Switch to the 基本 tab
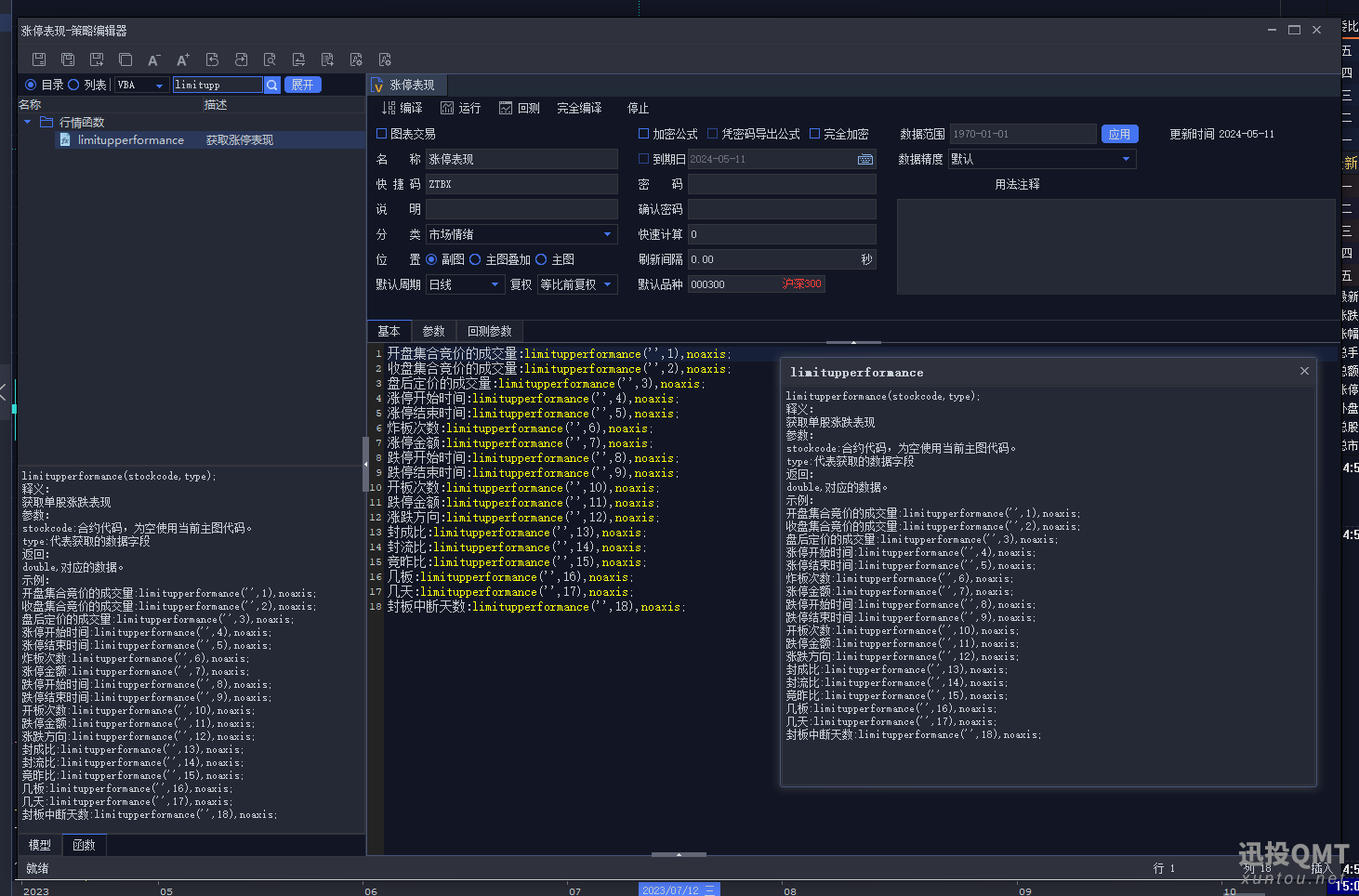 [389, 331]
